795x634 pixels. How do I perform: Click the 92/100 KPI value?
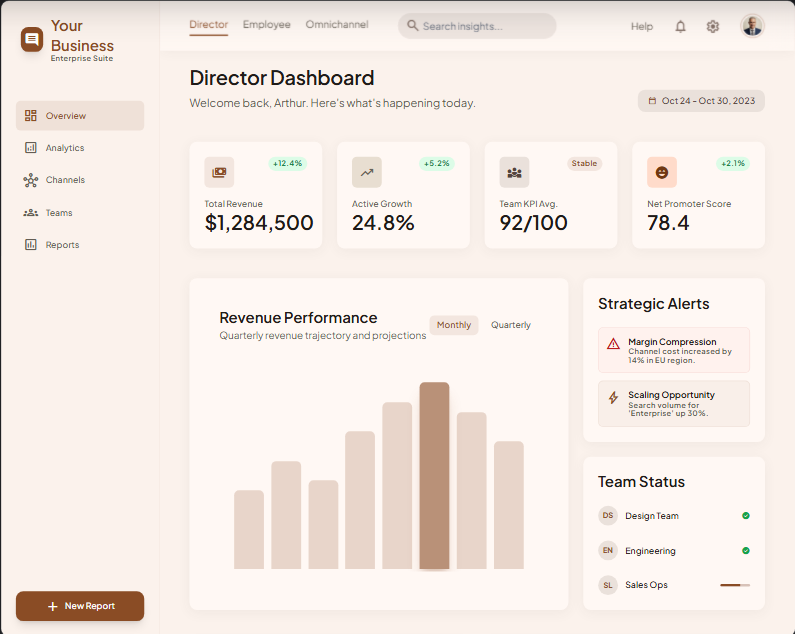tap(533, 223)
